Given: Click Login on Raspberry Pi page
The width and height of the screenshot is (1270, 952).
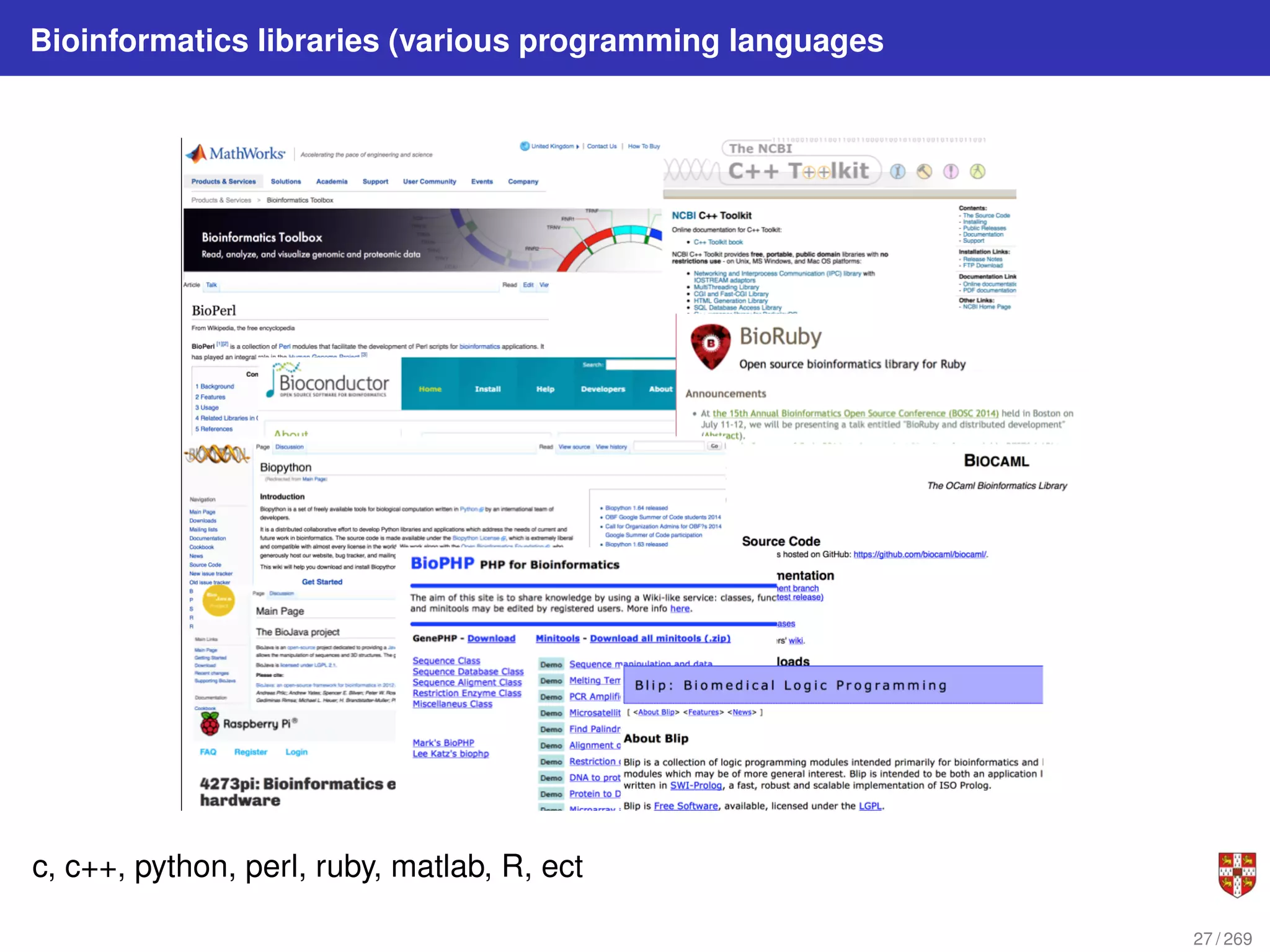Looking at the screenshot, I should coord(296,752).
